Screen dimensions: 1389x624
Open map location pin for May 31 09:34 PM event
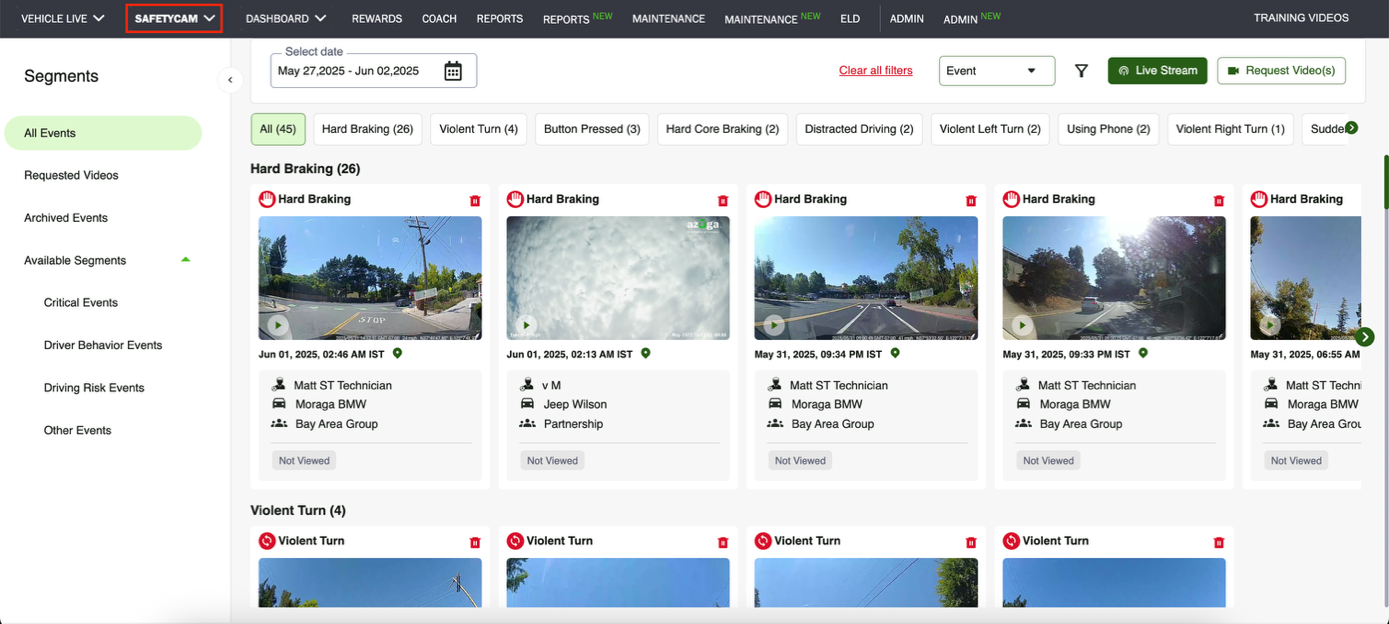tap(895, 353)
